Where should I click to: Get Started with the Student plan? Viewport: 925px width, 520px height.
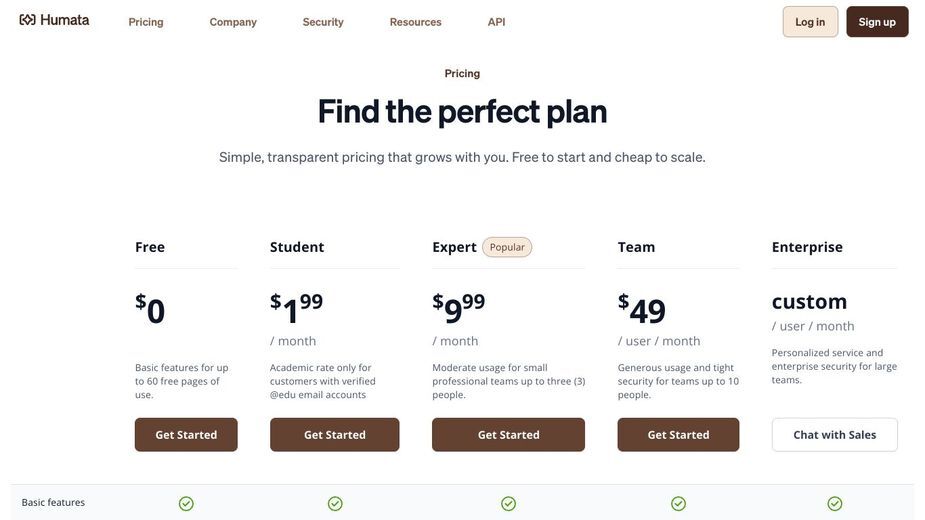click(334, 435)
